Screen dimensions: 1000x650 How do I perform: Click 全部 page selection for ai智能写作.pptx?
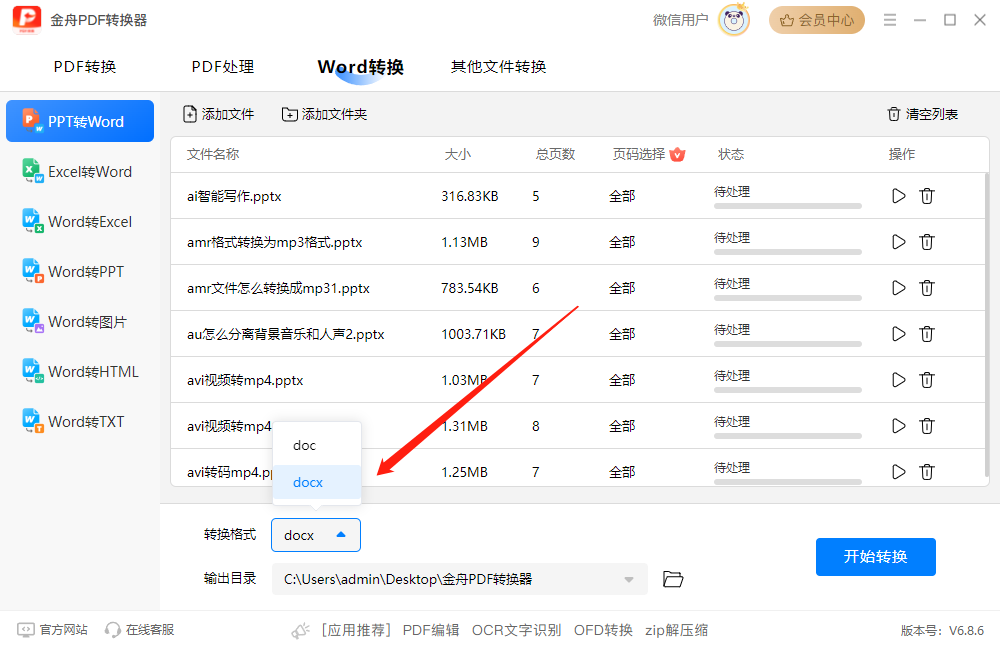[x=622, y=196]
